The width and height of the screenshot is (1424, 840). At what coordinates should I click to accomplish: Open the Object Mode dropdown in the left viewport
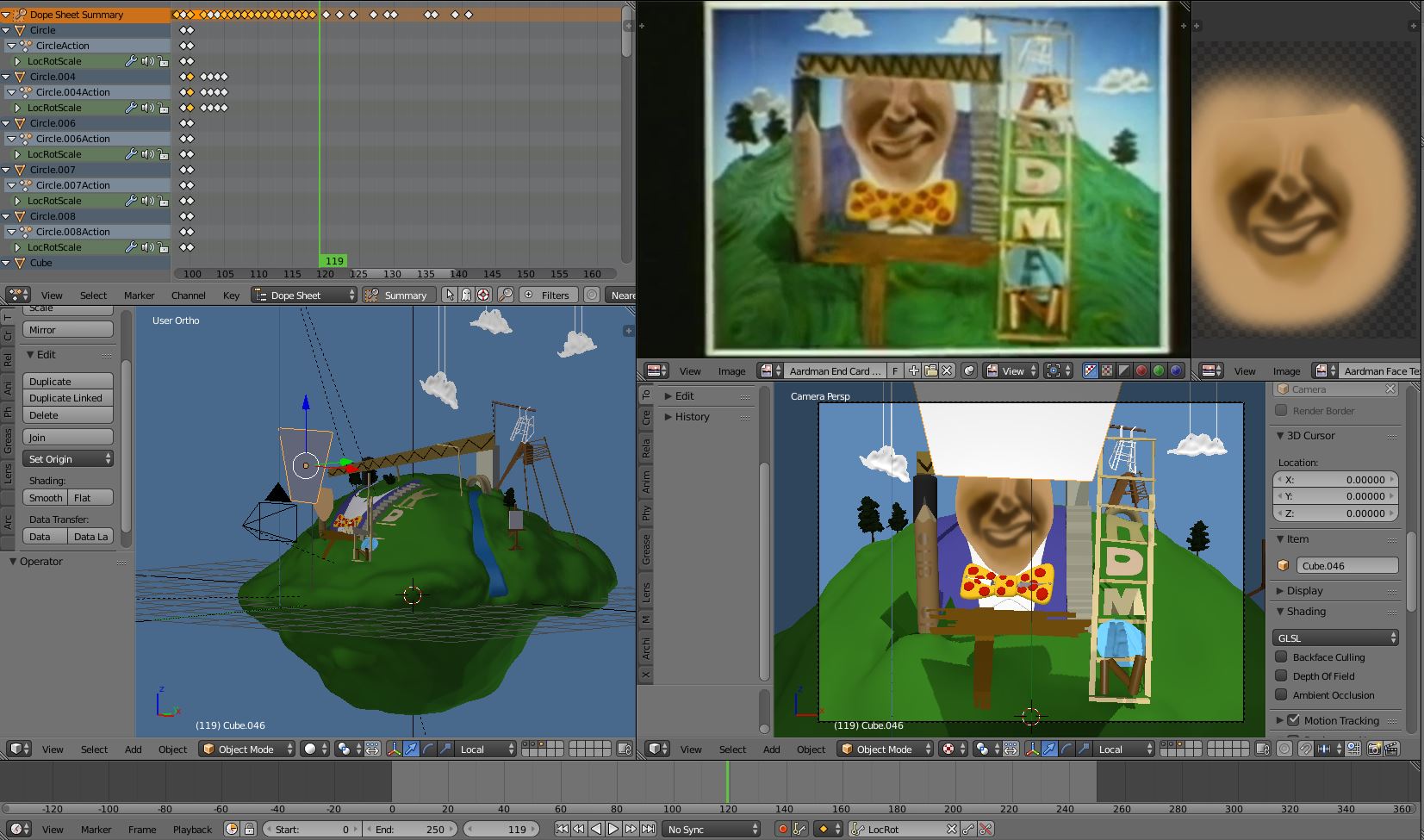[246, 750]
